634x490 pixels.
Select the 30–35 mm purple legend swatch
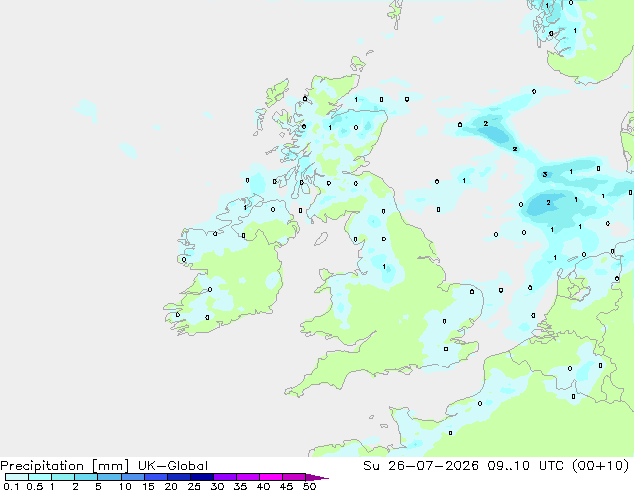pos(225,477)
